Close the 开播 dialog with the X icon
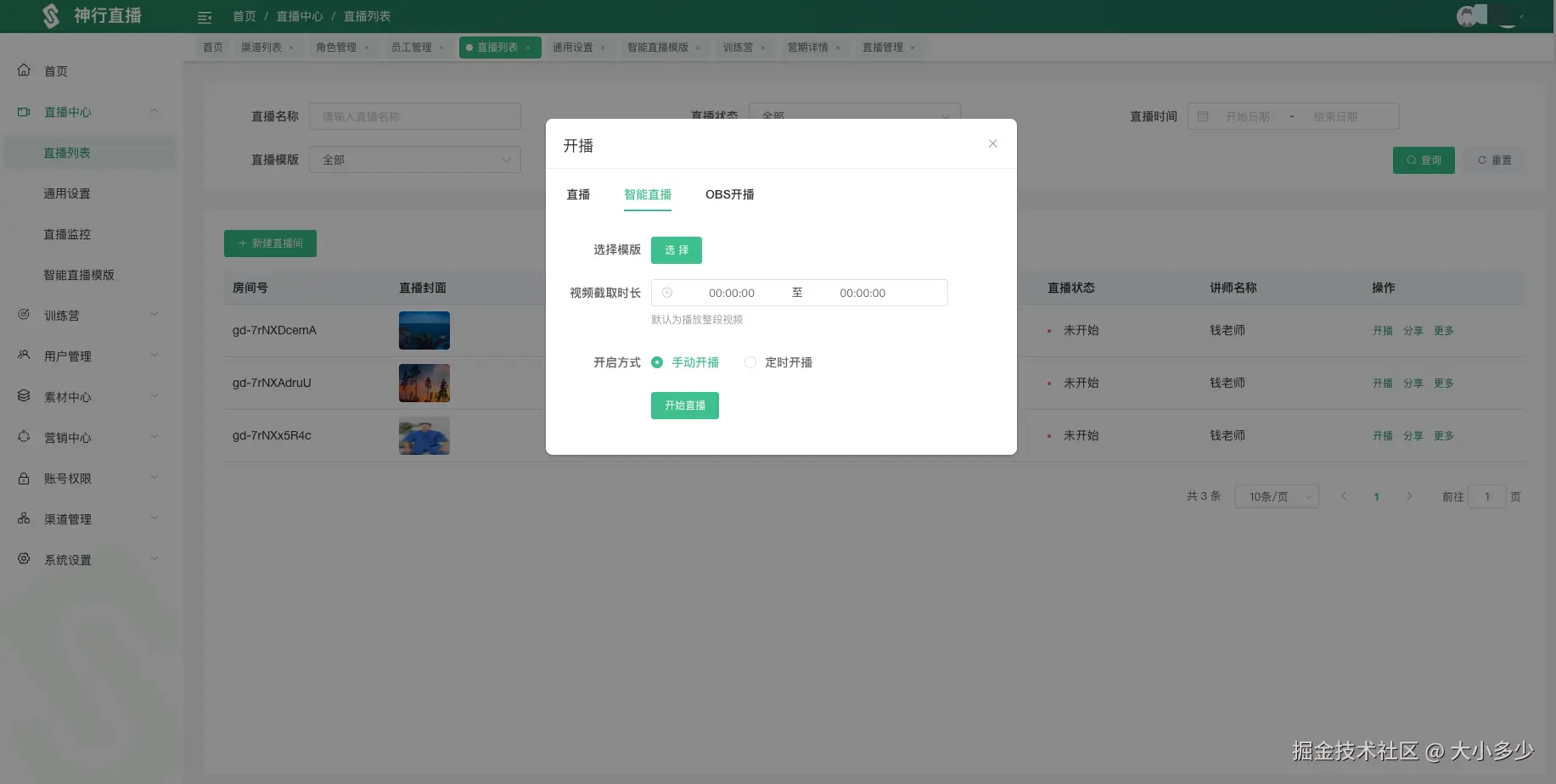This screenshot has height=784, width=1556. click(992, 144)
